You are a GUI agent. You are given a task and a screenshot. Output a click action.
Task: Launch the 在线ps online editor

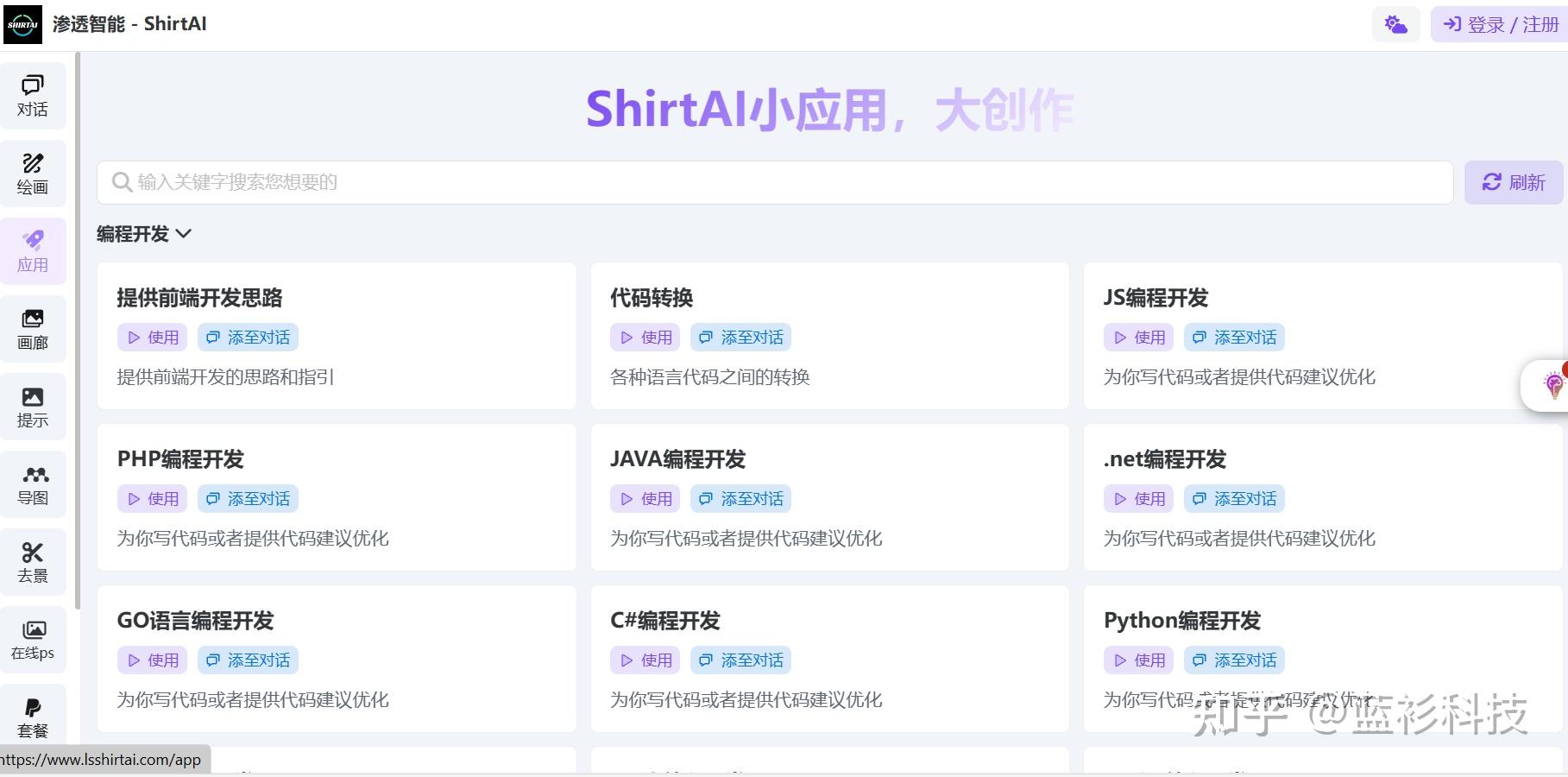click(33, 639)
